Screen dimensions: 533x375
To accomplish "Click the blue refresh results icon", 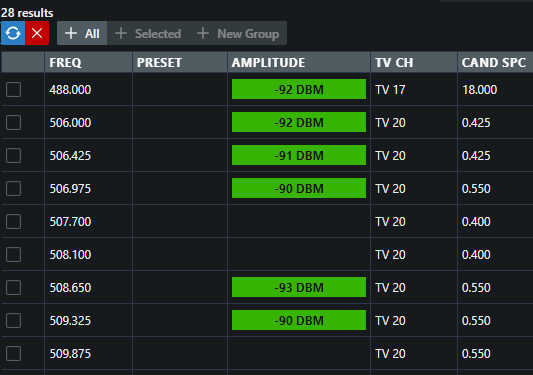I will coord(13,33).
